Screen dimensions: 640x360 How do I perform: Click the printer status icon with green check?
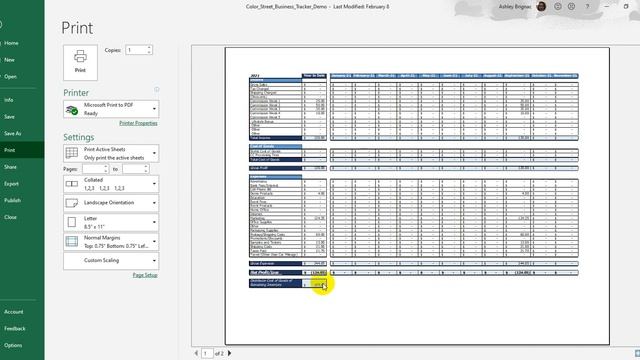click(72, 109)
